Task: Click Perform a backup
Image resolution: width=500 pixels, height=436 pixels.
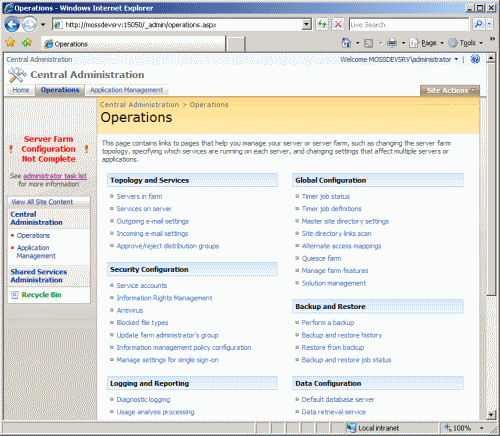Action: point(328,323)
